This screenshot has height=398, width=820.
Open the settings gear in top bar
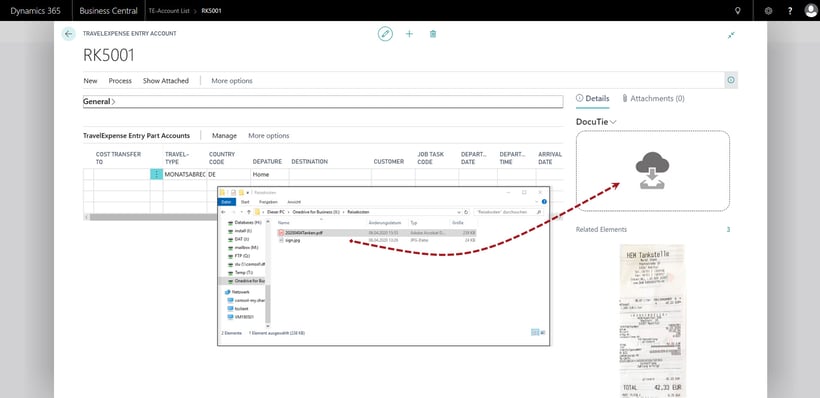[768, 10]
